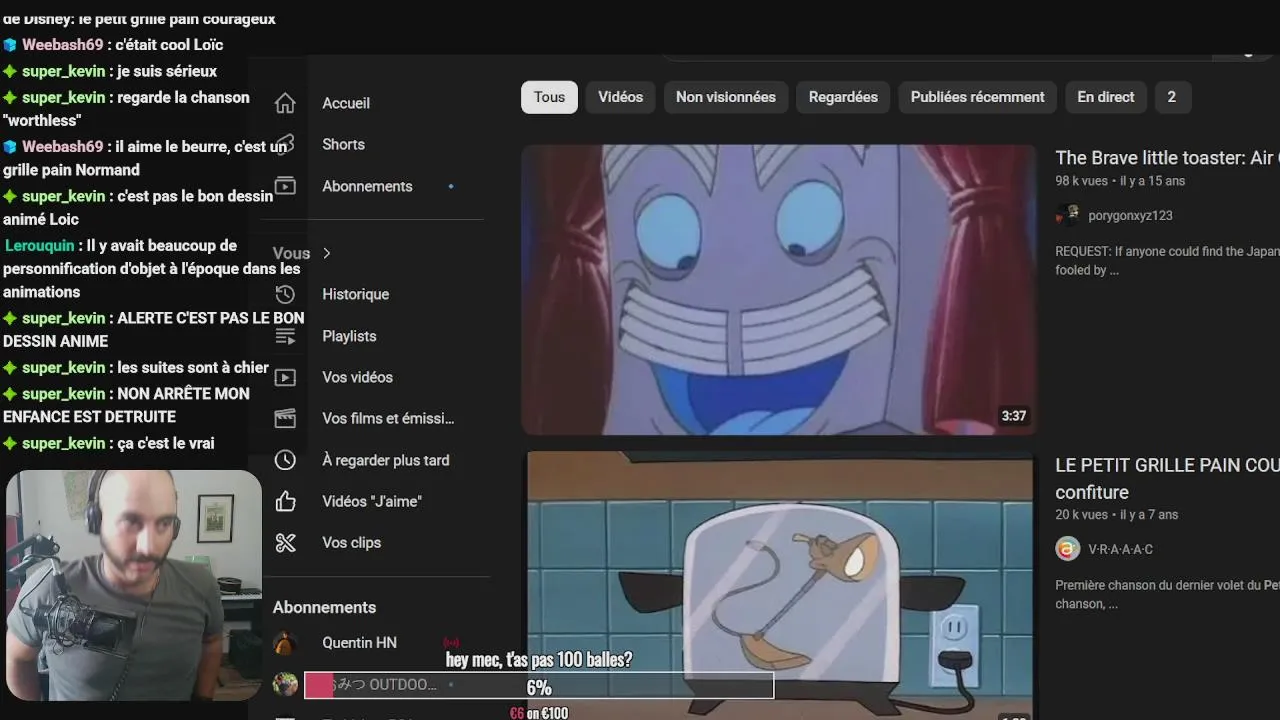
Task: Open the Historique clock icon
Action: 285,294
